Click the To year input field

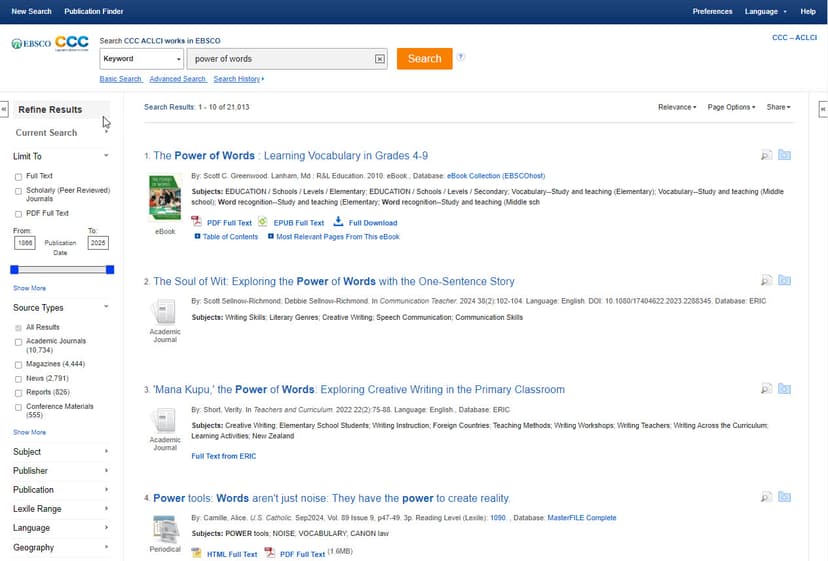coord(98,243)
